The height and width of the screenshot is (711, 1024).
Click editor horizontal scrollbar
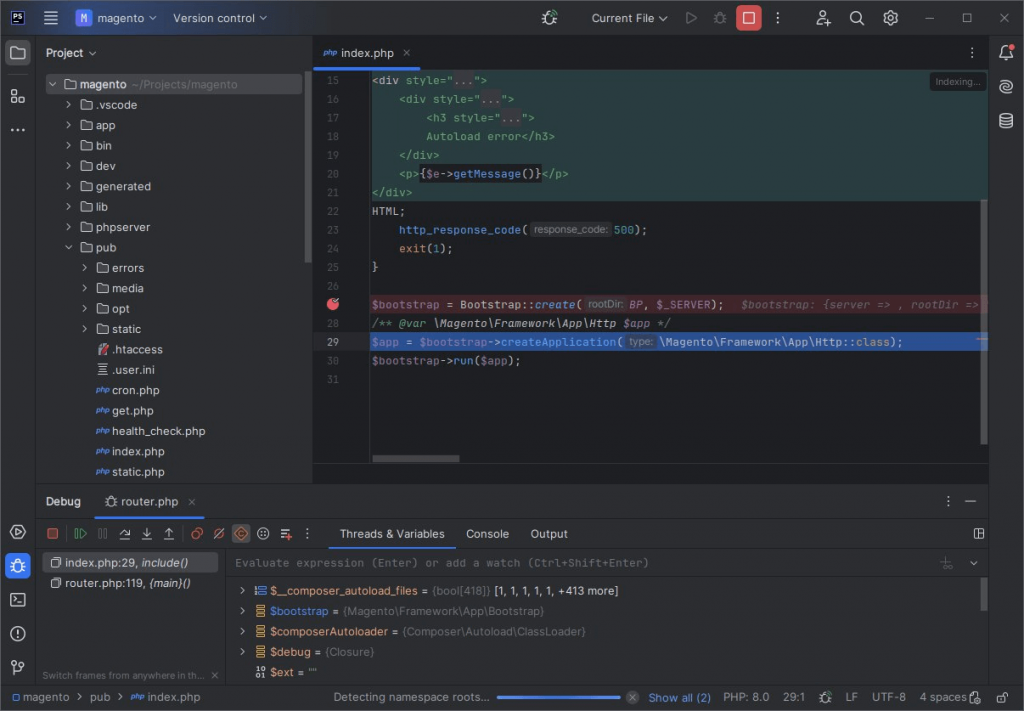point(415,458)
